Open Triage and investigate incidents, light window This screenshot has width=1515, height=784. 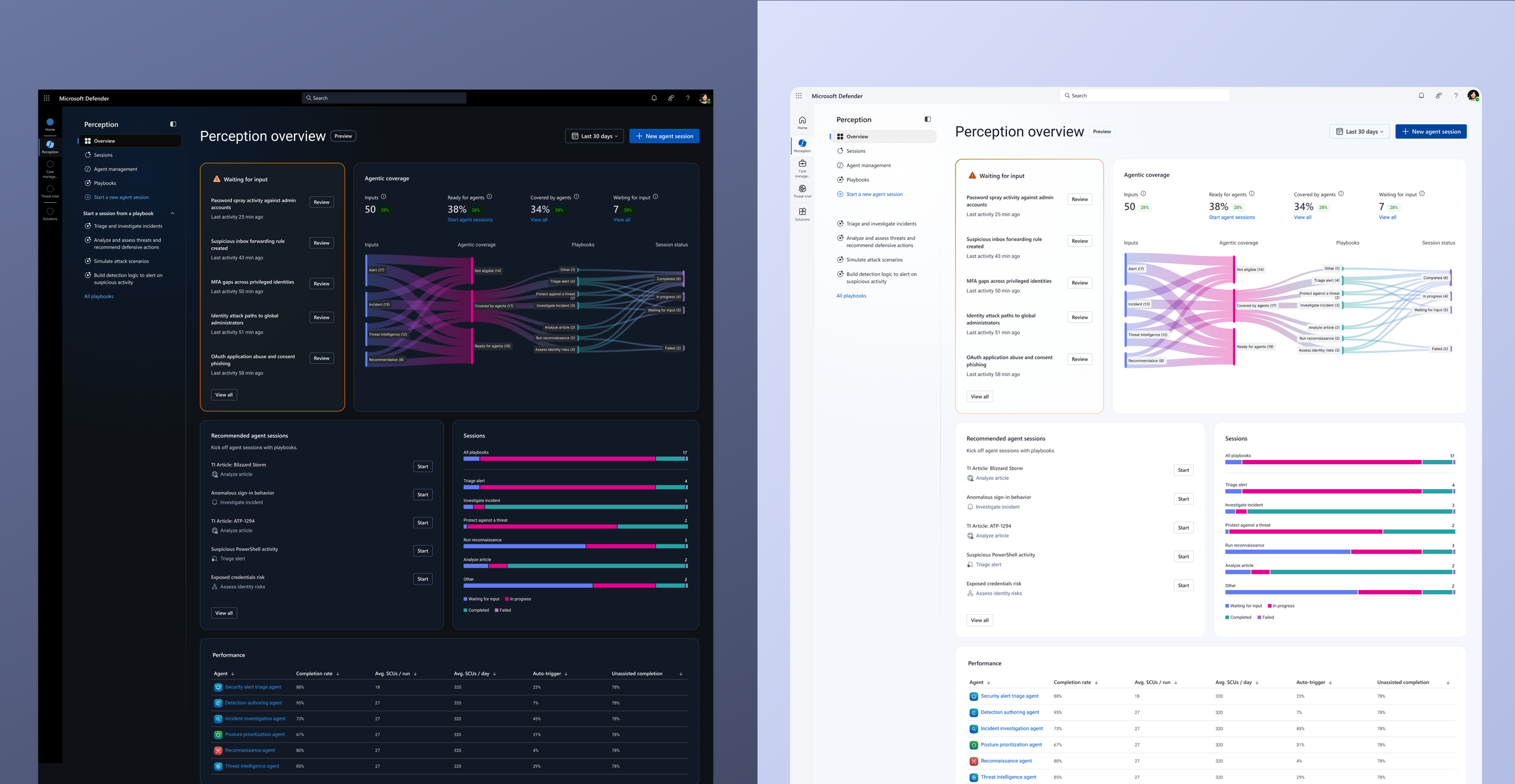click(881, 224)
